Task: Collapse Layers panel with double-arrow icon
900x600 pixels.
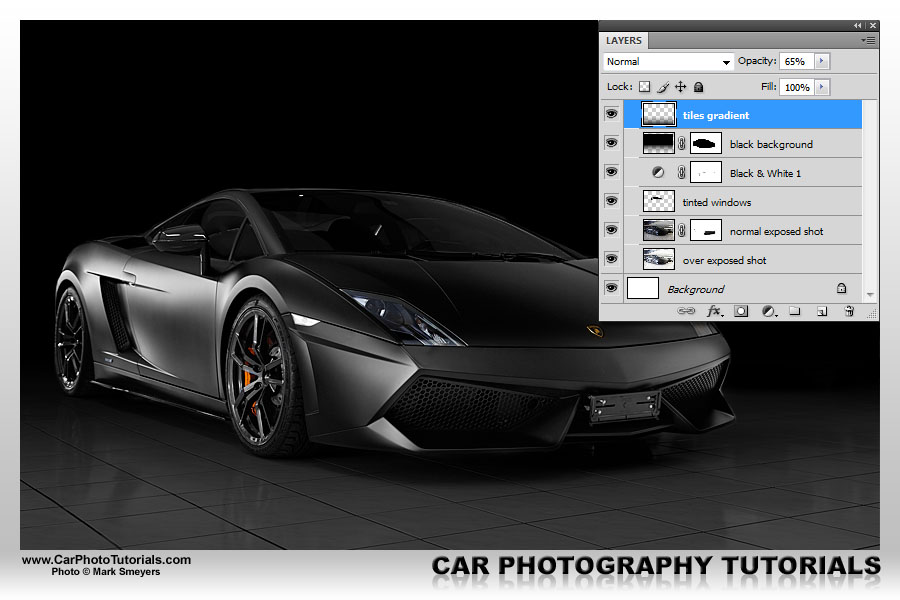Action: pos(858,25)
